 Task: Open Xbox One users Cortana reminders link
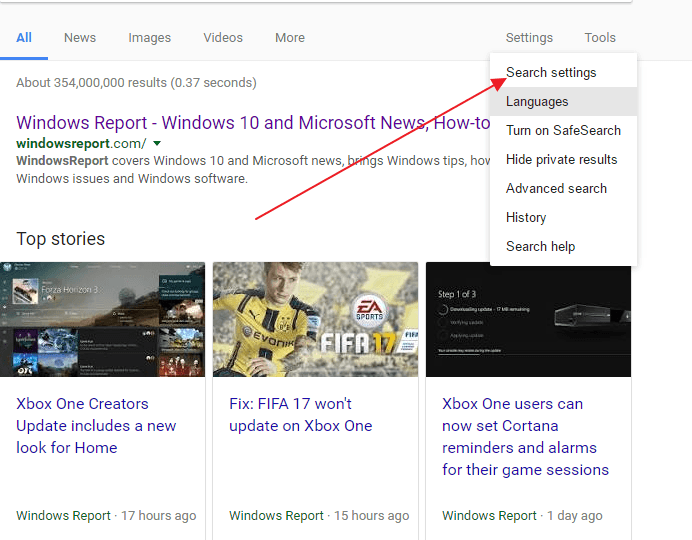pyautogui.click(x=525, y=437)
